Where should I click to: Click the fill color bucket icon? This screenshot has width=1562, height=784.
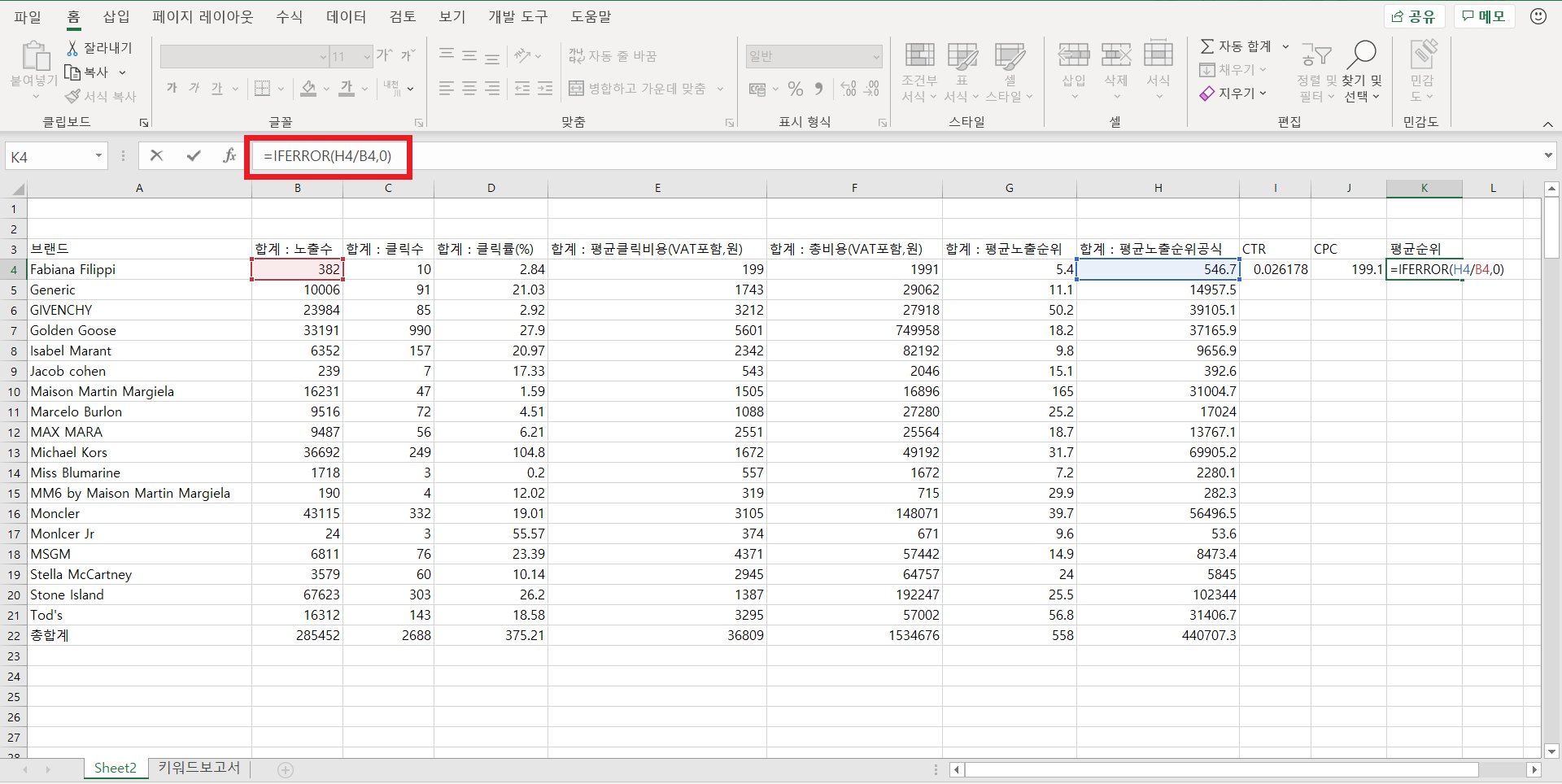tap(308, 88)
